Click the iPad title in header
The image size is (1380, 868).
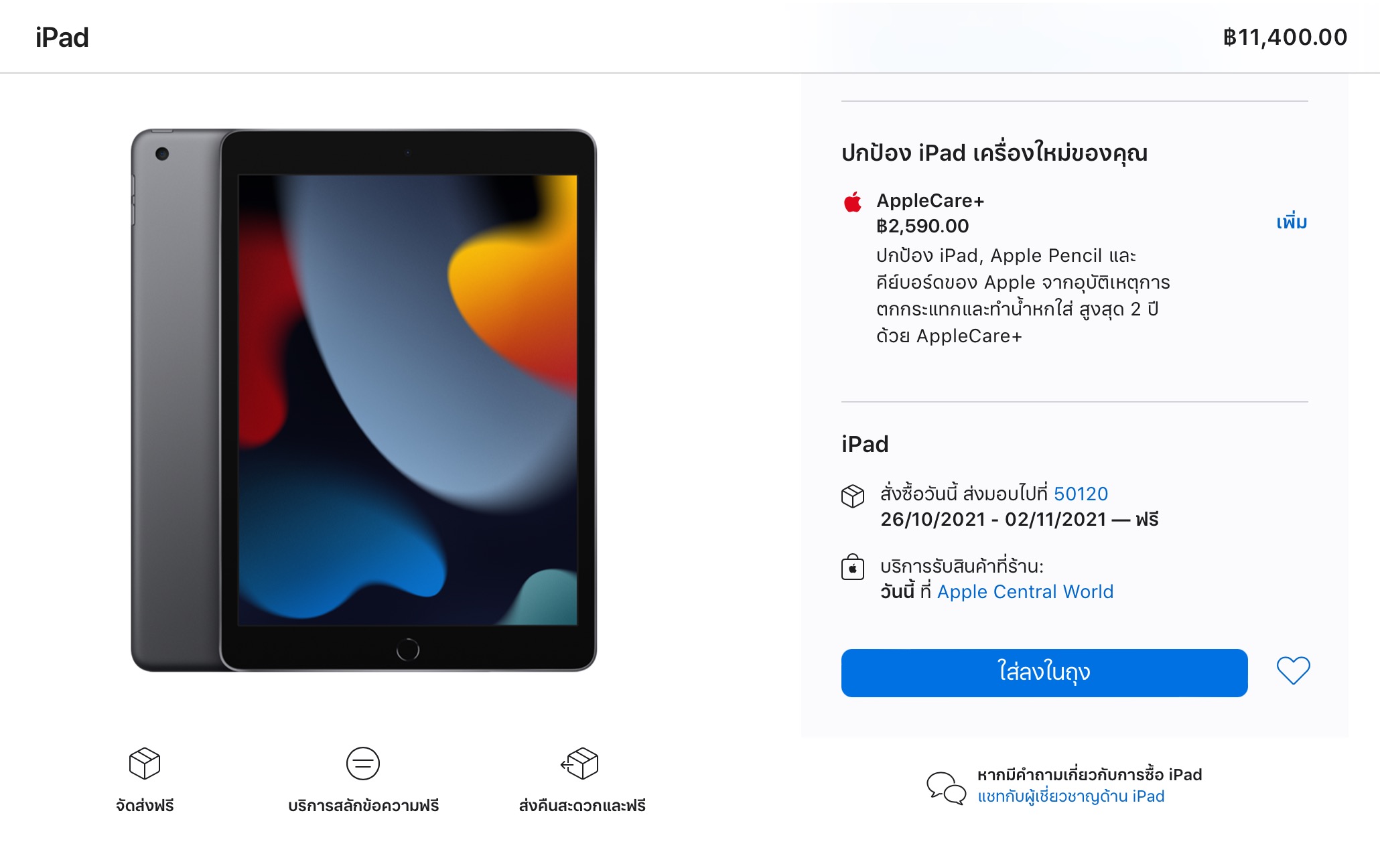[x=62, y=38]
